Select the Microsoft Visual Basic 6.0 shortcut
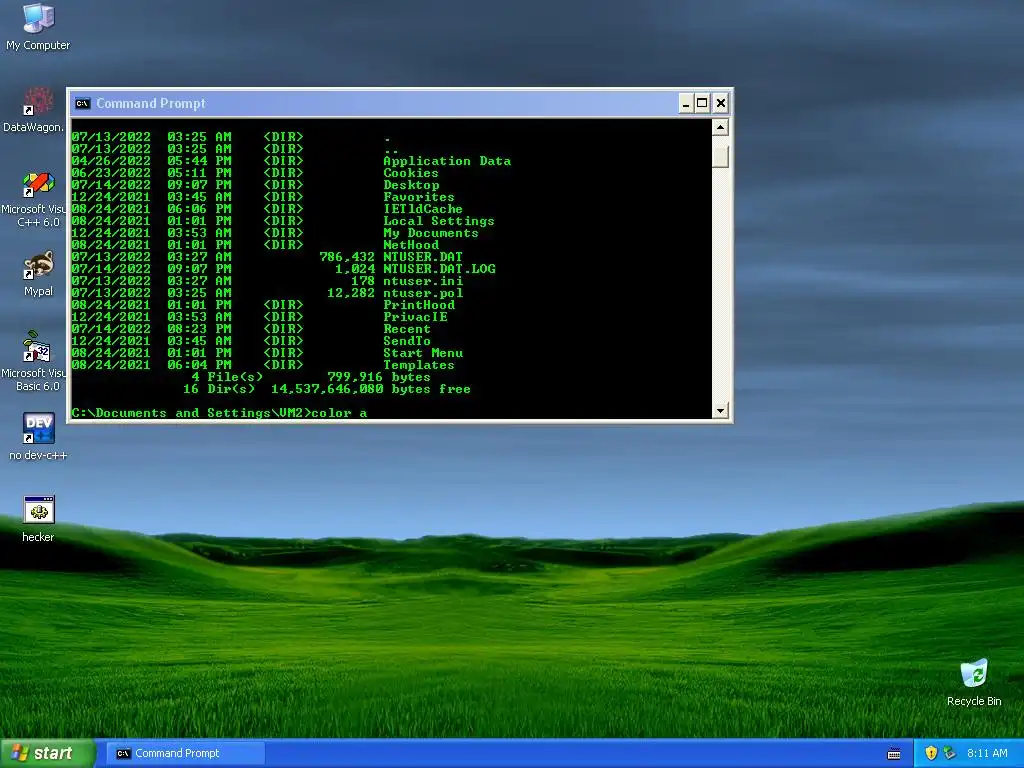1024x768 pixels. pyautogui.click(x=34, y=361)
